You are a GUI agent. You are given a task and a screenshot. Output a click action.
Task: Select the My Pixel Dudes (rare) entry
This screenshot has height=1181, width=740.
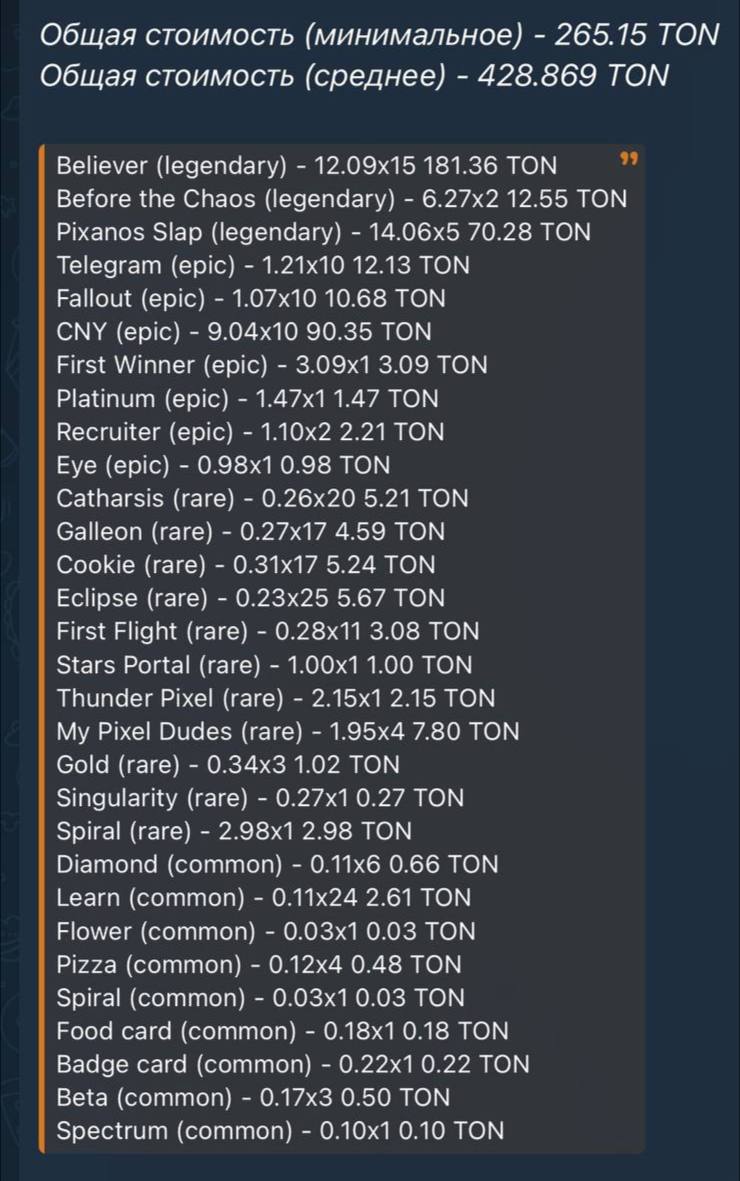(288, 731)
